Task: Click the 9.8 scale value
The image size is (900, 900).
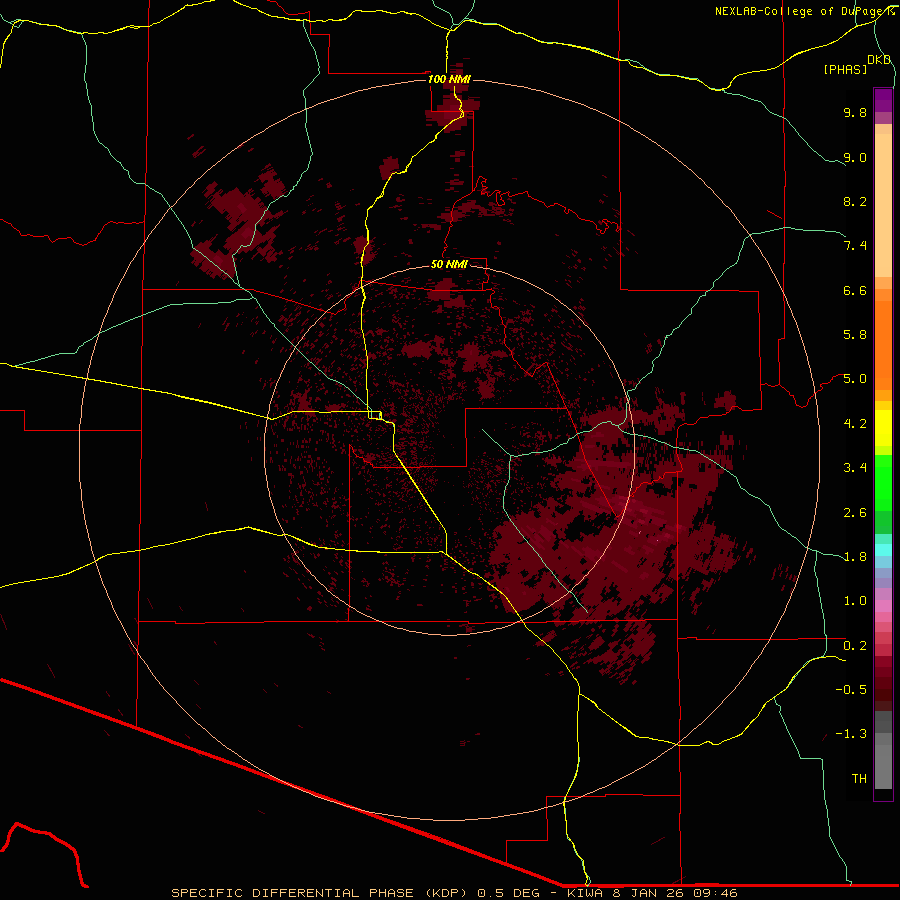Action: 855,112
